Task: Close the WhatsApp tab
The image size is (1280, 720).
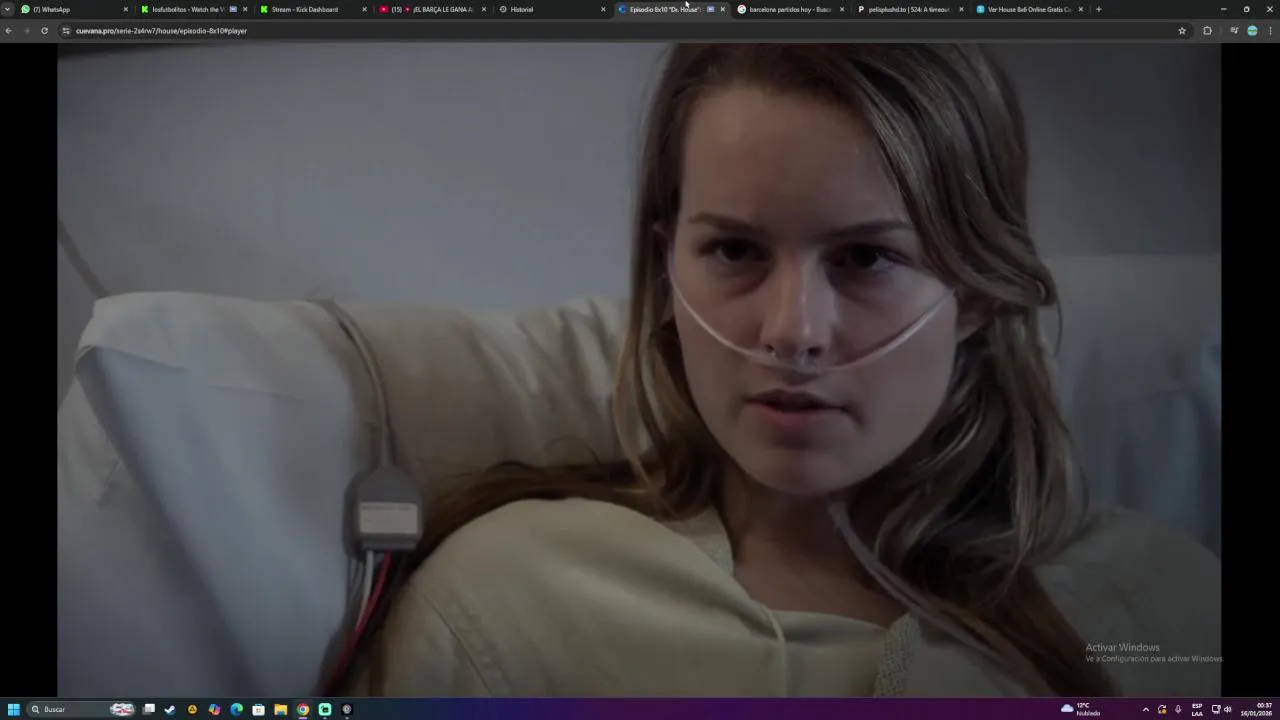Action: (126, 9)
